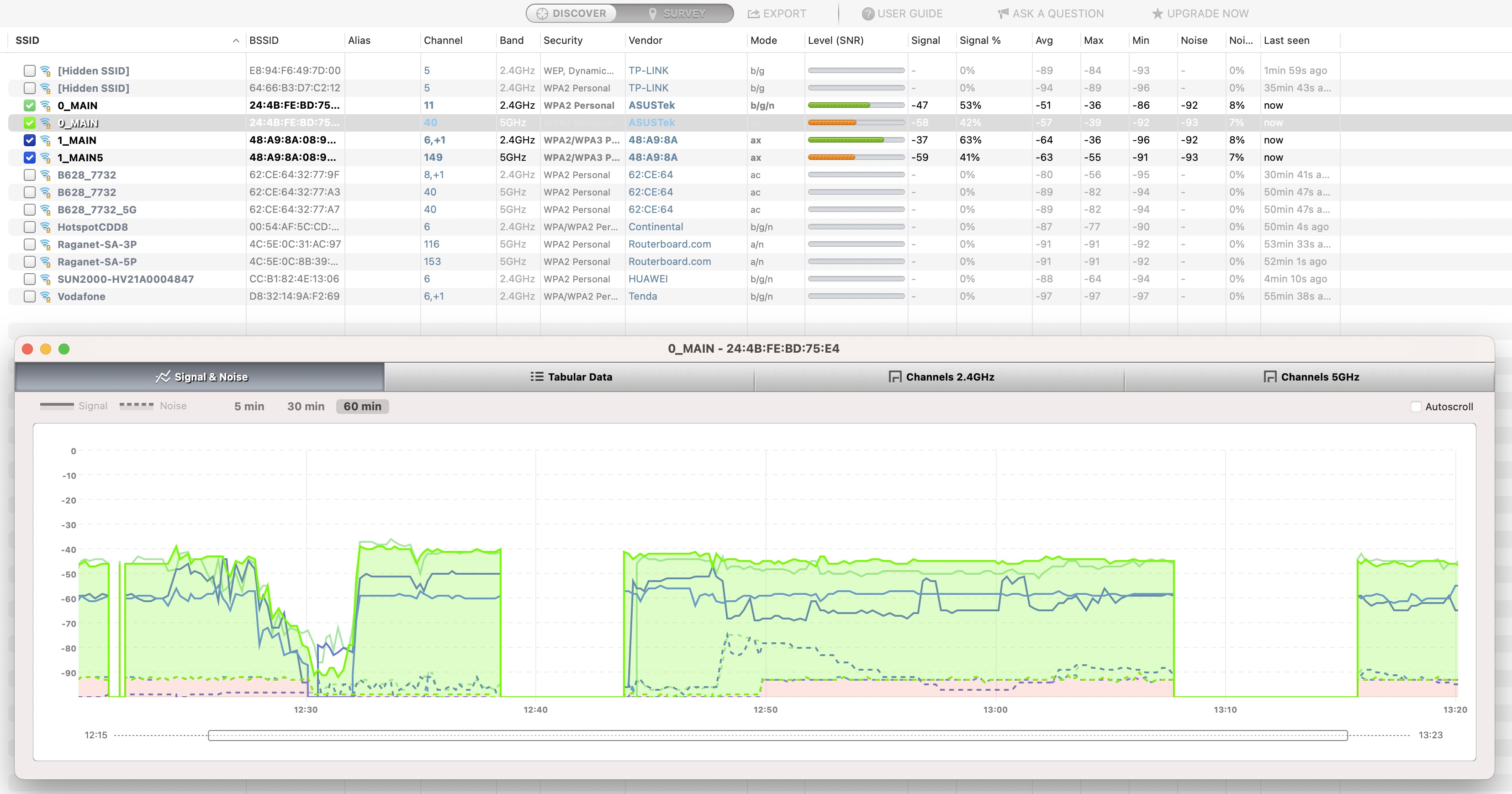The height and width of the screenshot is (794, 1512).
Task: Click the Wi-Fi icon beside Vodafone network
Action: pyautogui.click(x=45, y=296)
